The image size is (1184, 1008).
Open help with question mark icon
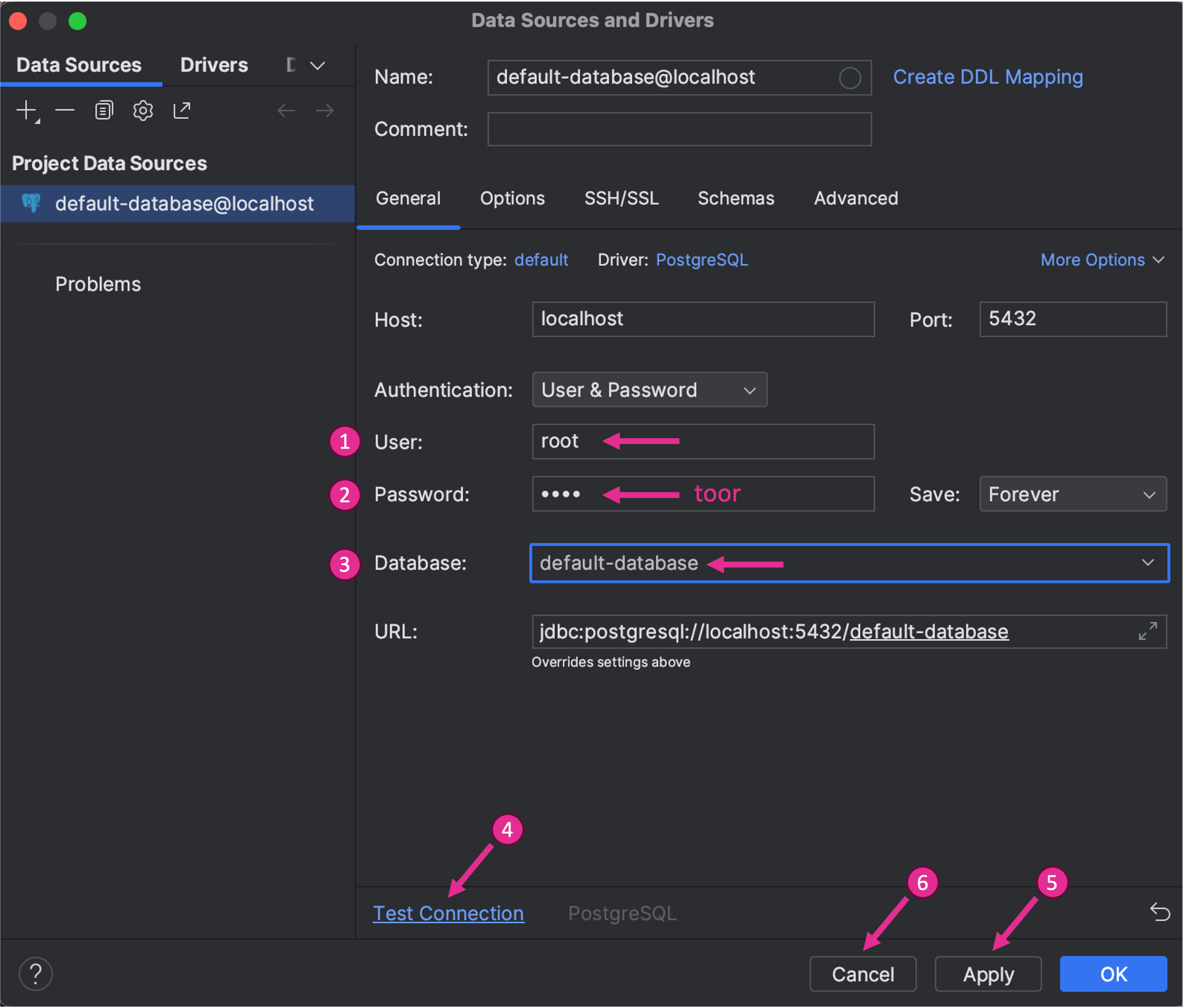click(35, 974)
